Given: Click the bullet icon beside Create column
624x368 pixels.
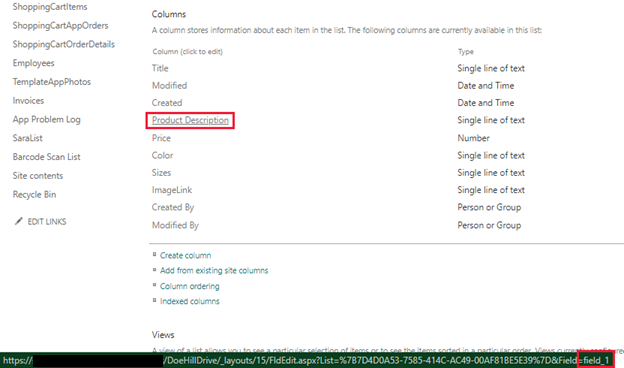Looking at the screenshot, I should 154,254.
